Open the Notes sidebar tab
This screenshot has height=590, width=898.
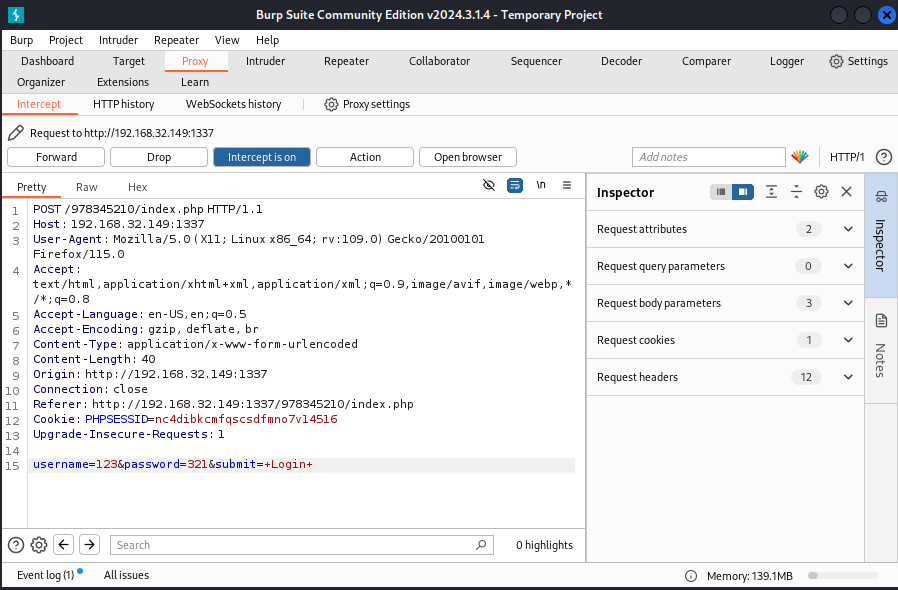[x=881, y=351]
